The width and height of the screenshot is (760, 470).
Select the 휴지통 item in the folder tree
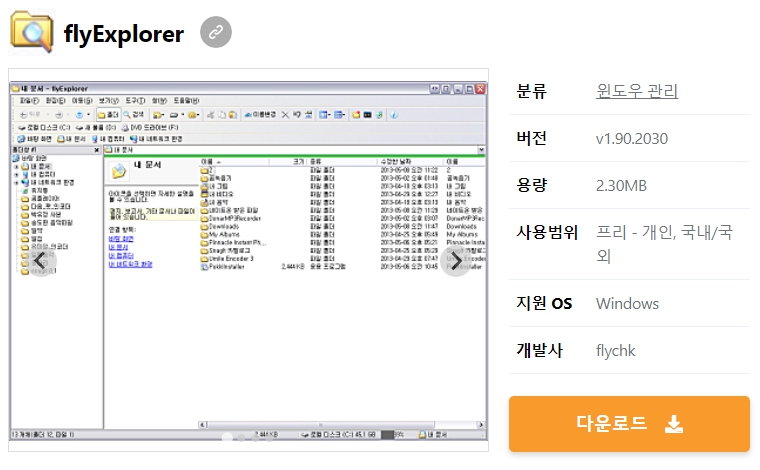[x=35, y=190]
